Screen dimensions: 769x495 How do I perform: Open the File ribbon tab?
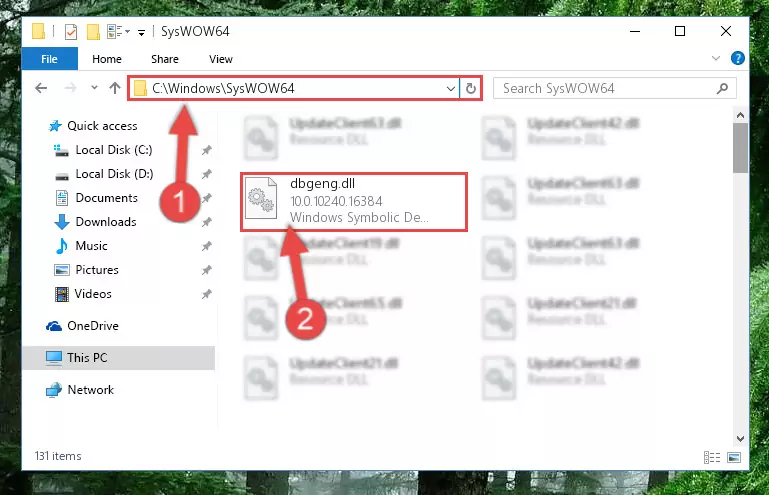click(x=50, y=59)
